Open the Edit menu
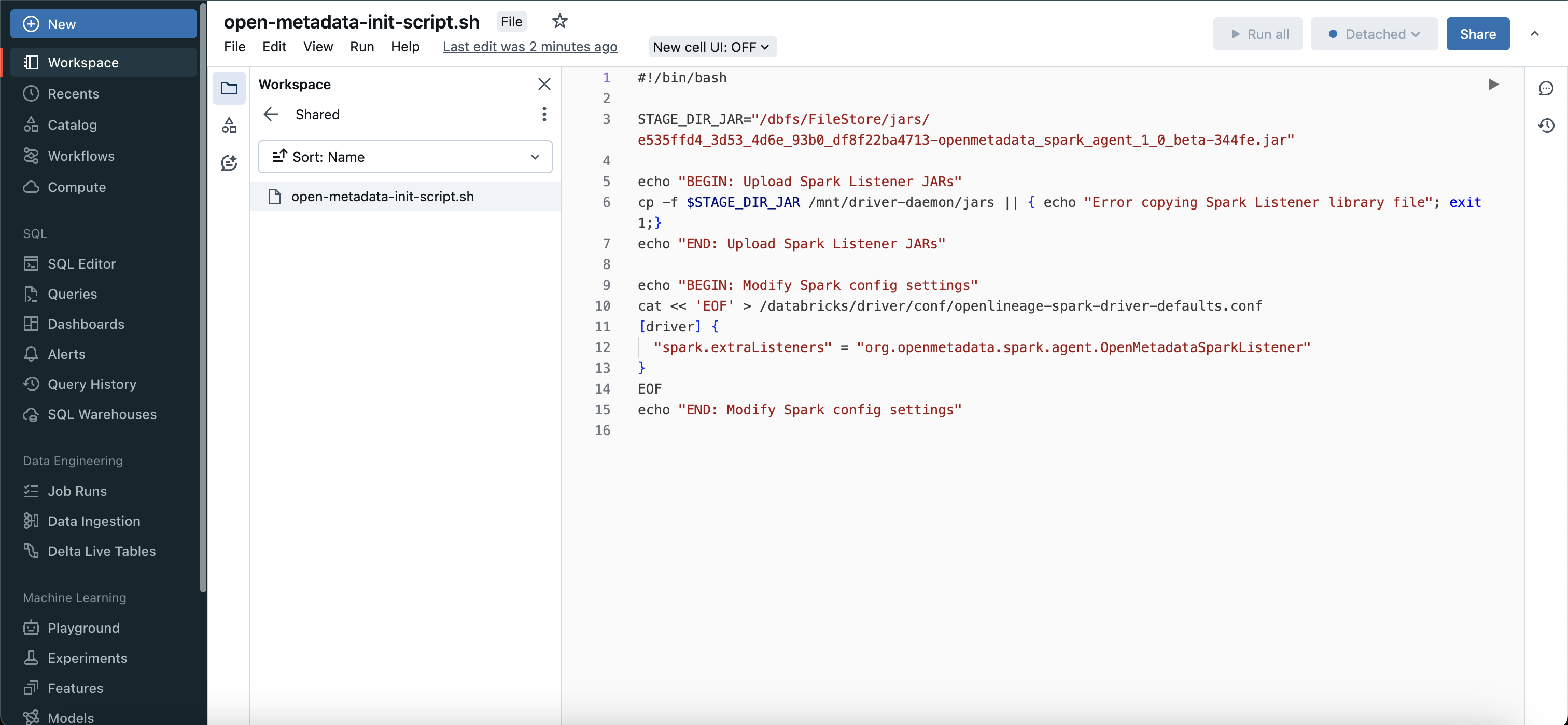 274,47
